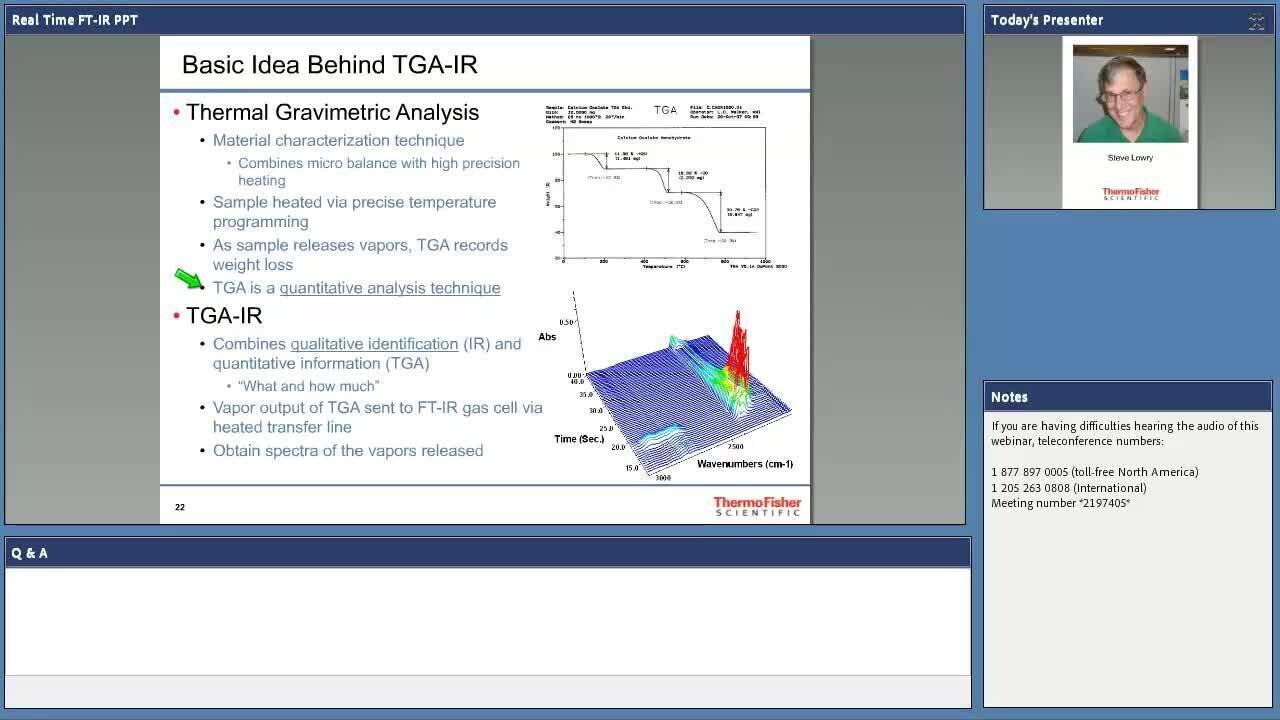The height and width of the screenshot is (720, 1280).
Task: Click the underlined 'quantitative analysis technique' text
Action: (389, 288)
